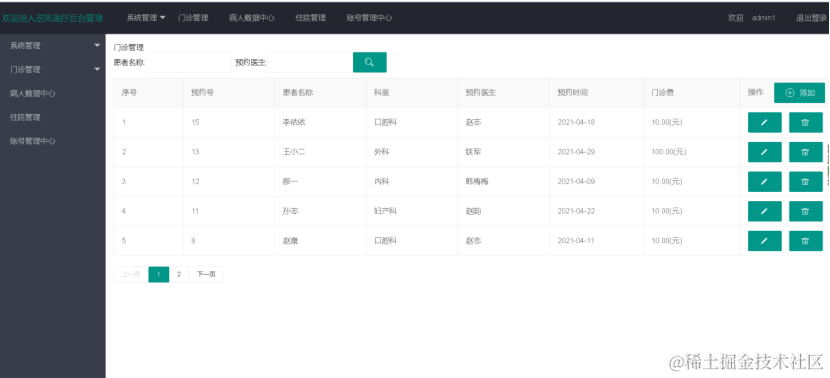Open 住院管理 in the top navigation

coord(310,17)
